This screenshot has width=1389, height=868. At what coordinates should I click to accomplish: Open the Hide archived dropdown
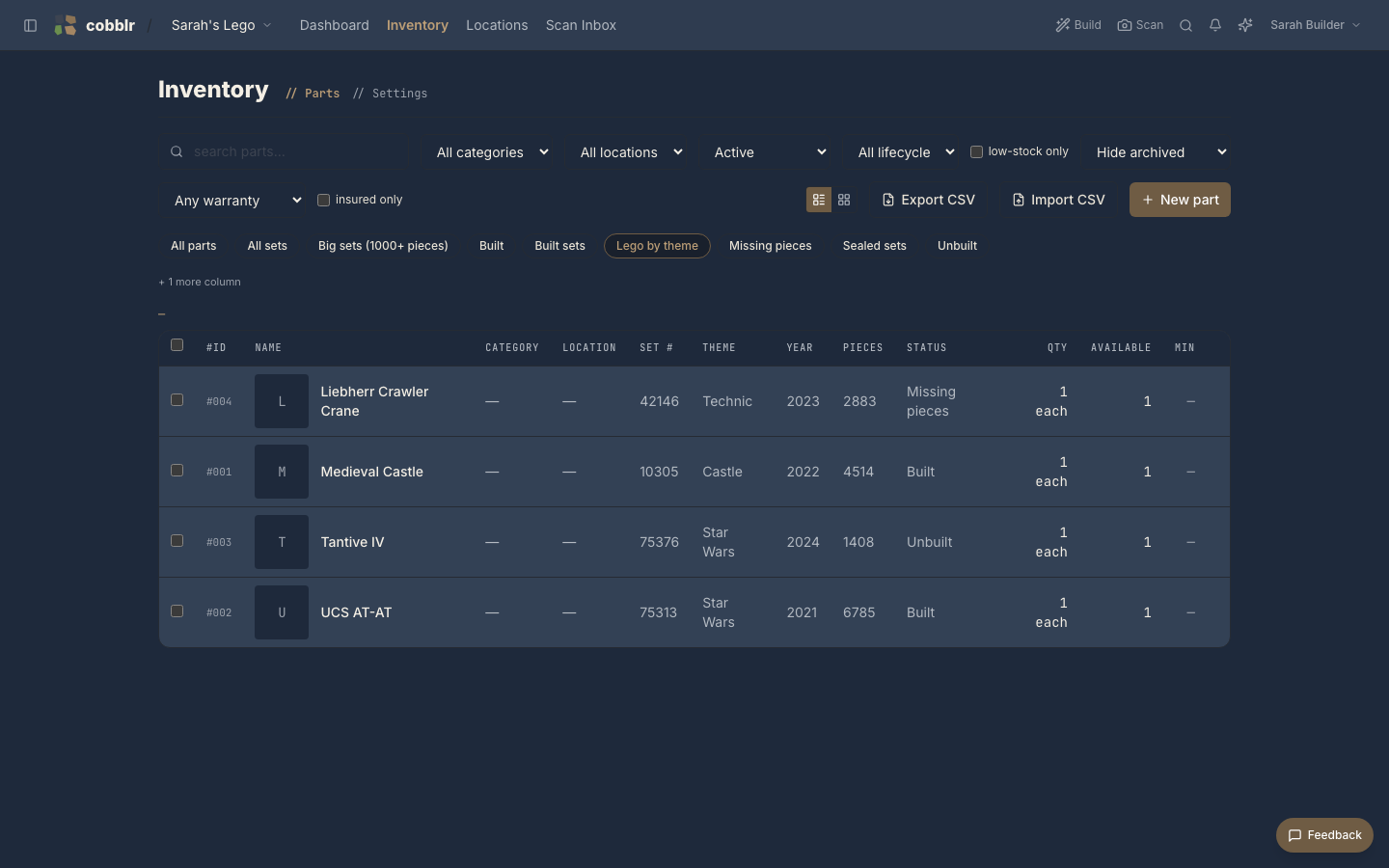click(1160, 152)
